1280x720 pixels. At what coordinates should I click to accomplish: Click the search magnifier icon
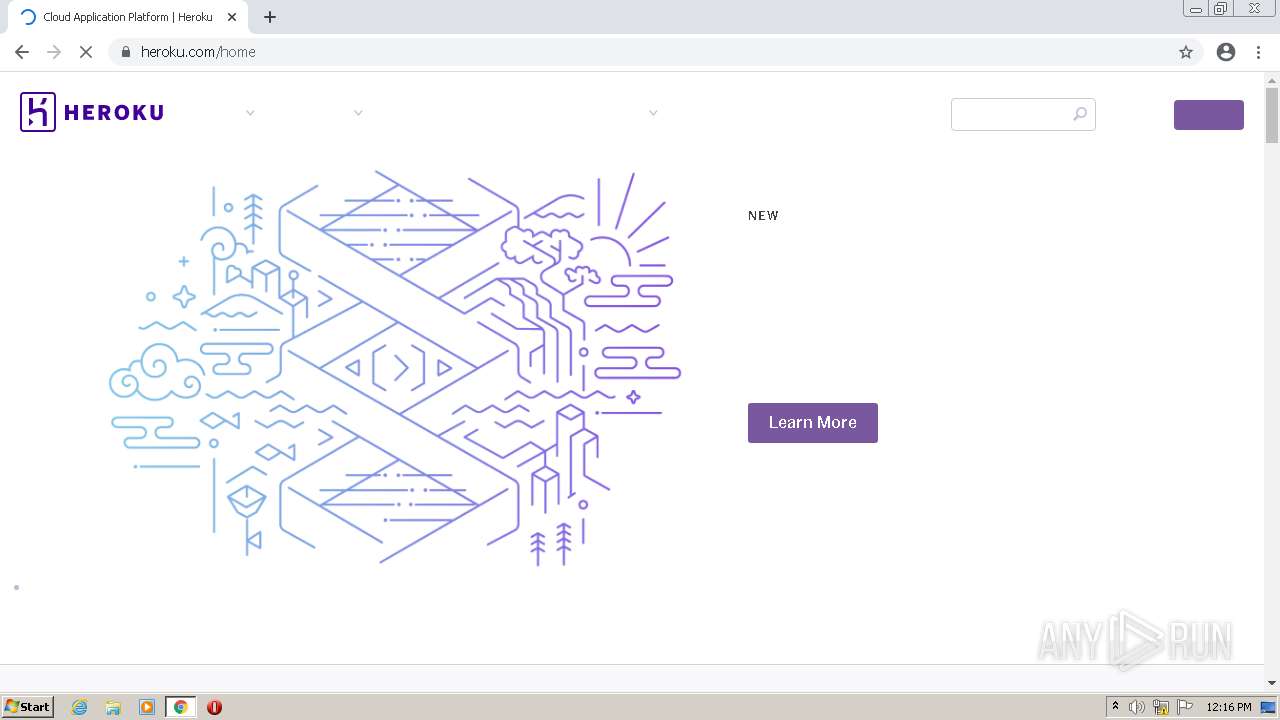1080,114
